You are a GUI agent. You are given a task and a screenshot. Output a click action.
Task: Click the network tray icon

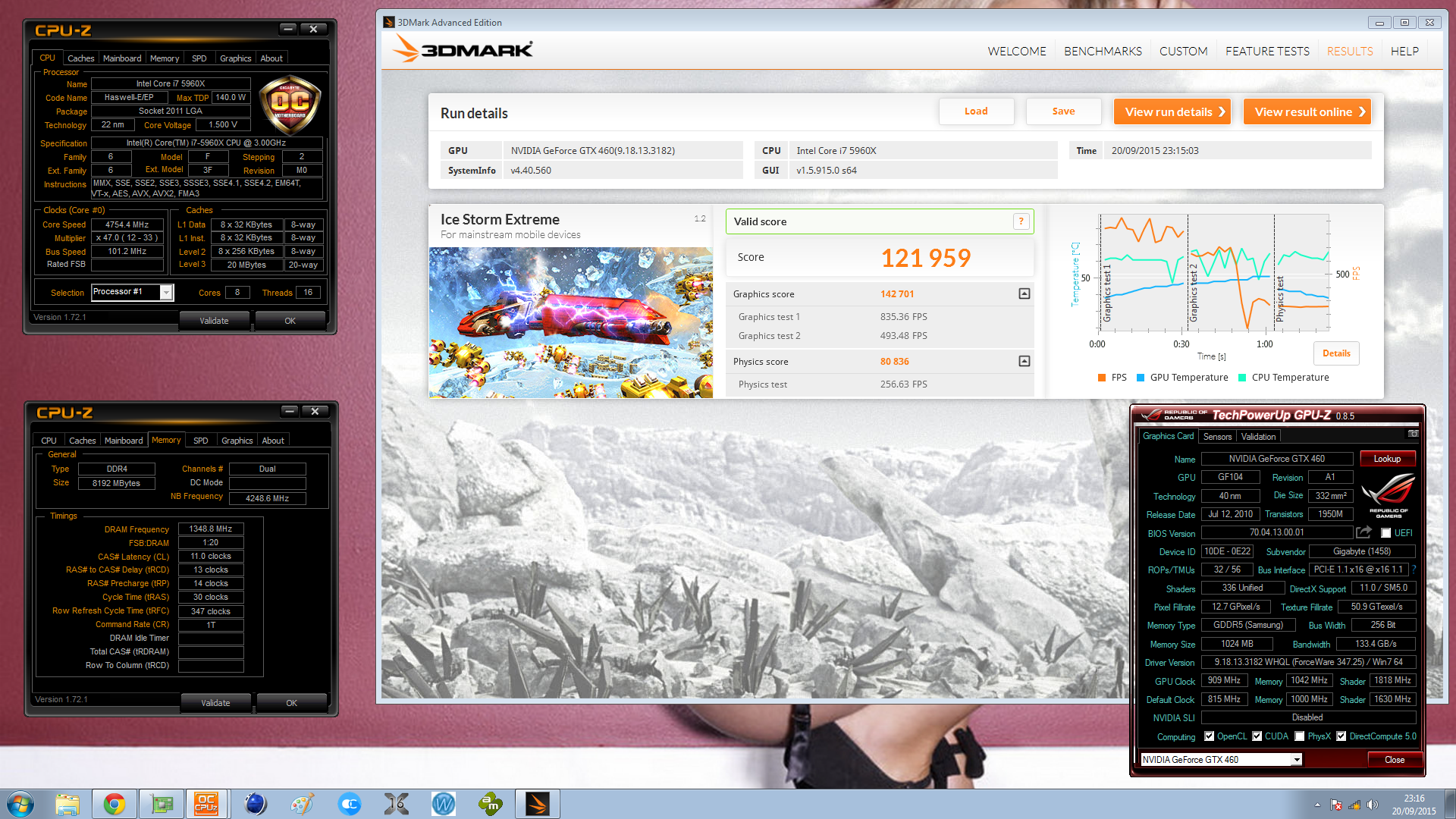tap(1354, 805)
